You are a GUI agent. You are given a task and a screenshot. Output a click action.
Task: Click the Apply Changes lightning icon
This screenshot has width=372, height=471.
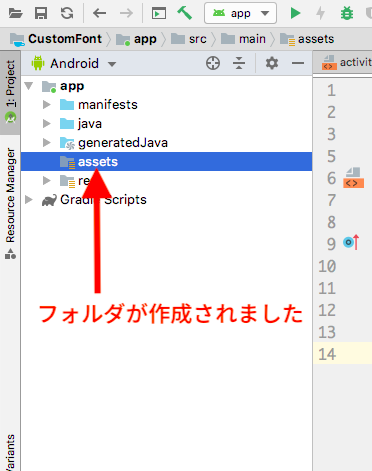pos(320,13)
